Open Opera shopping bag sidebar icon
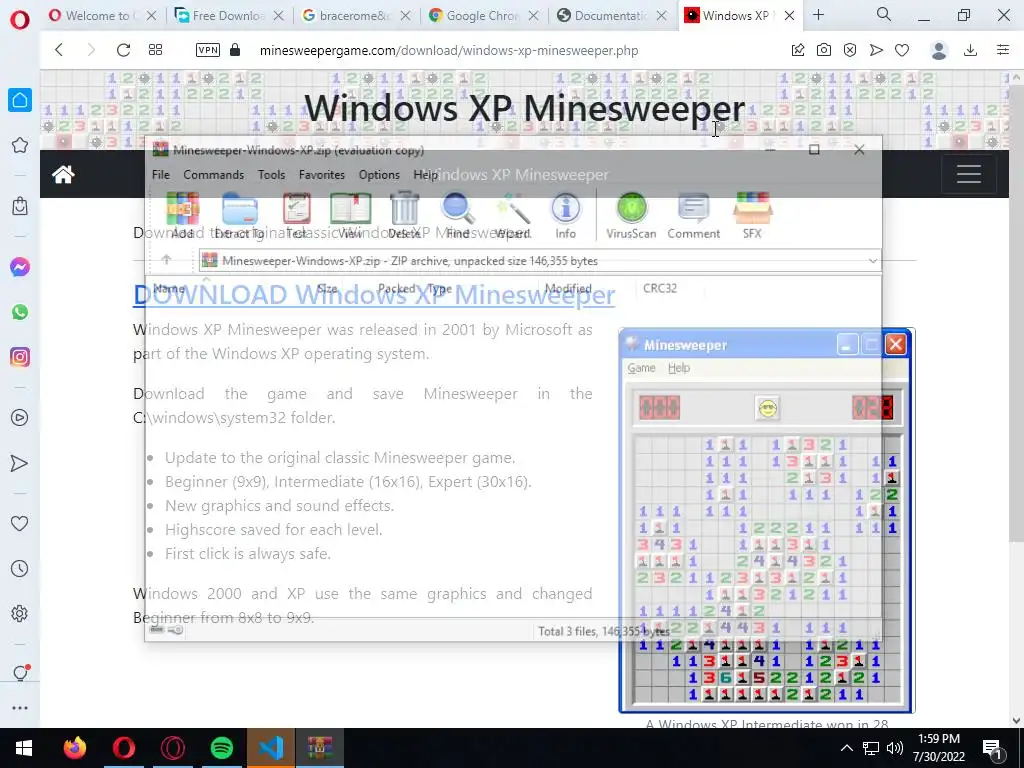This screenshot has width=1024, height=768. 20,206
